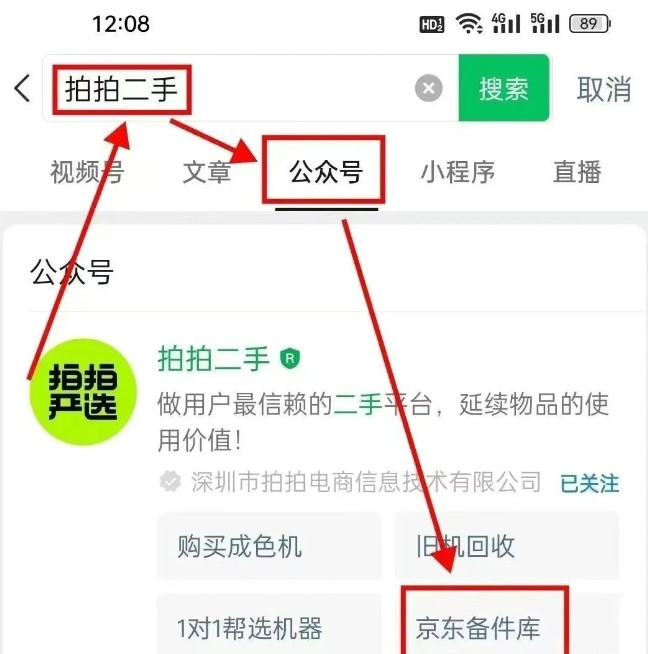Open the 旧机回收 menu entry
The image size is (648, 654).
506,546
